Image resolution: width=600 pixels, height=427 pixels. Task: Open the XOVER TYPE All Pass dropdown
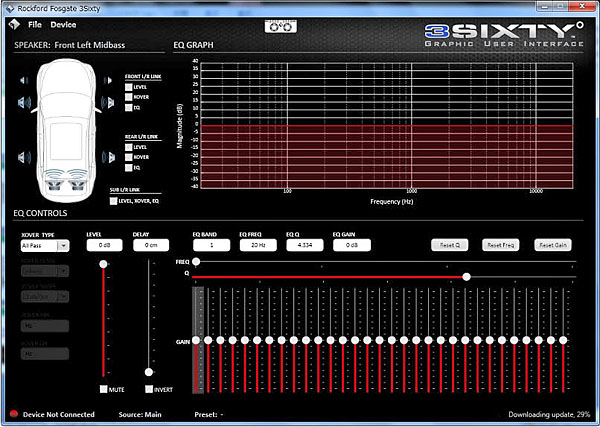pos(45,246)
